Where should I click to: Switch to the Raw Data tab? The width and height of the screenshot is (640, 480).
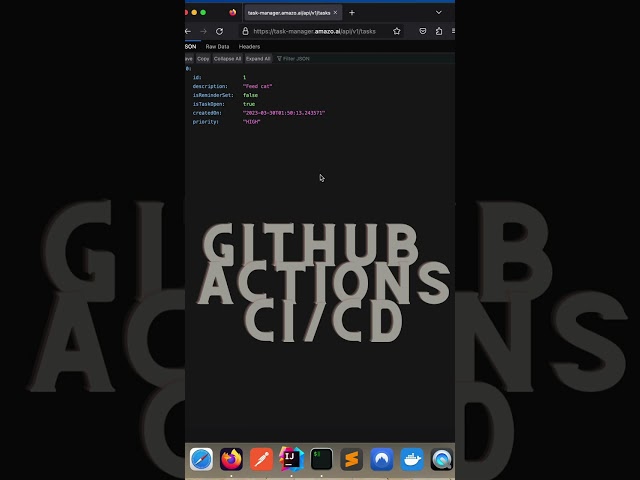[x=217, y=47]
